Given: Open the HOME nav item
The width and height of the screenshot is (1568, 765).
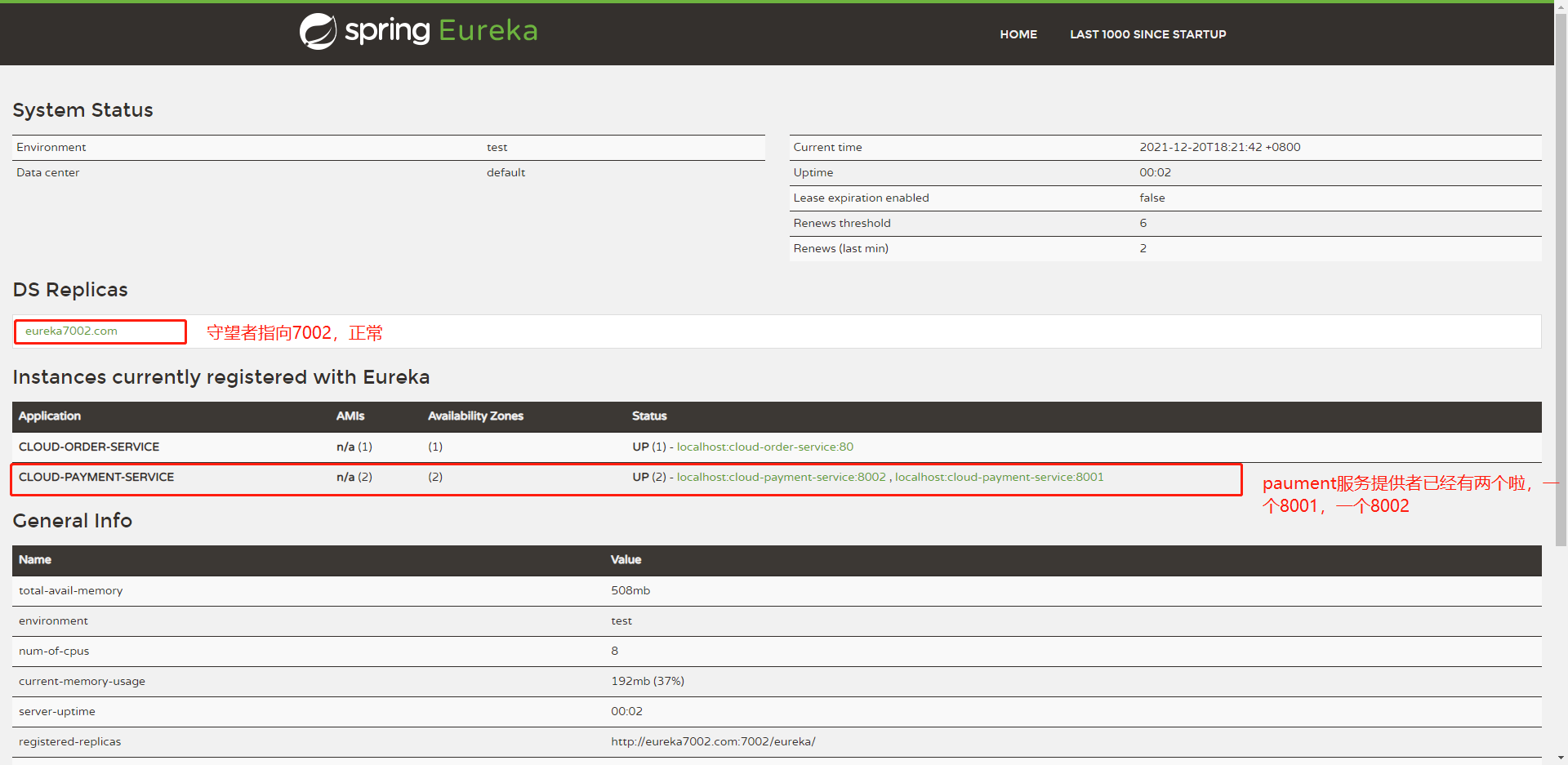Looking at the screenshot, I should (1018, 34).
